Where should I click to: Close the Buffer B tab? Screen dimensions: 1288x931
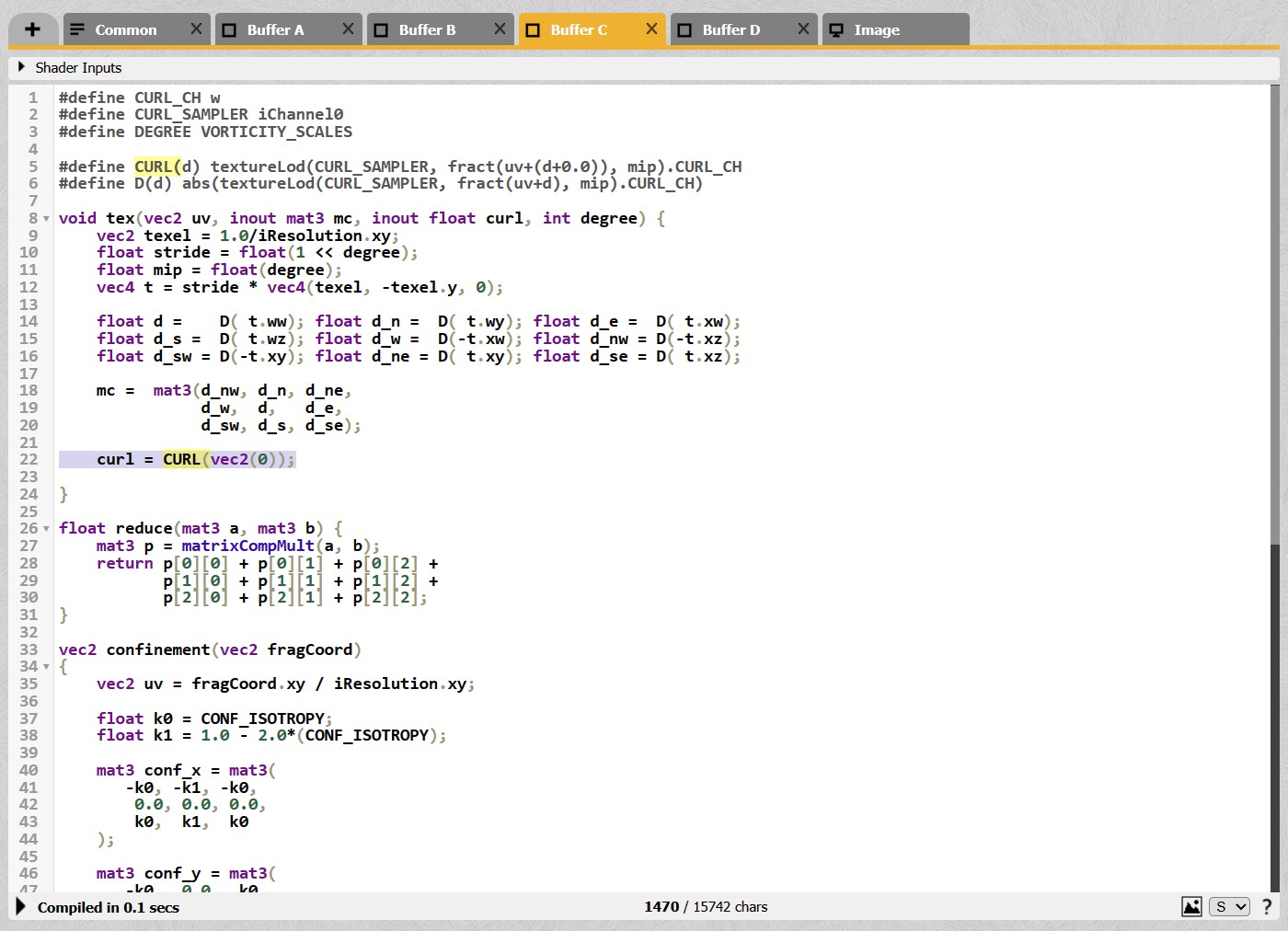[x=500, y=29]
